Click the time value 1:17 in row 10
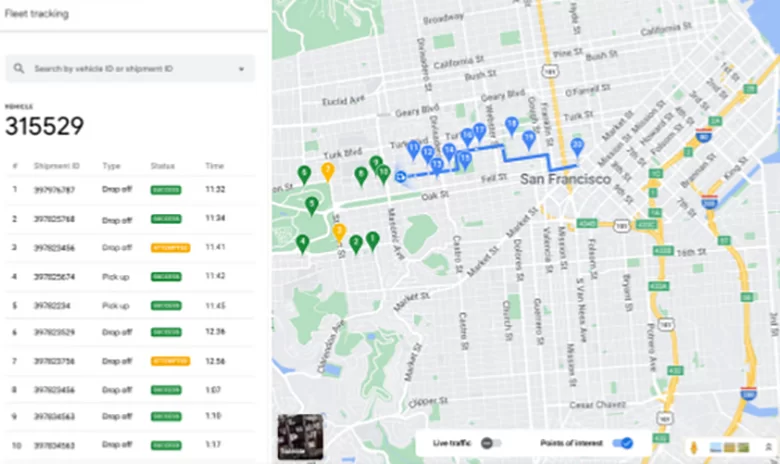 pyautogui.click(x=213, y=445)
